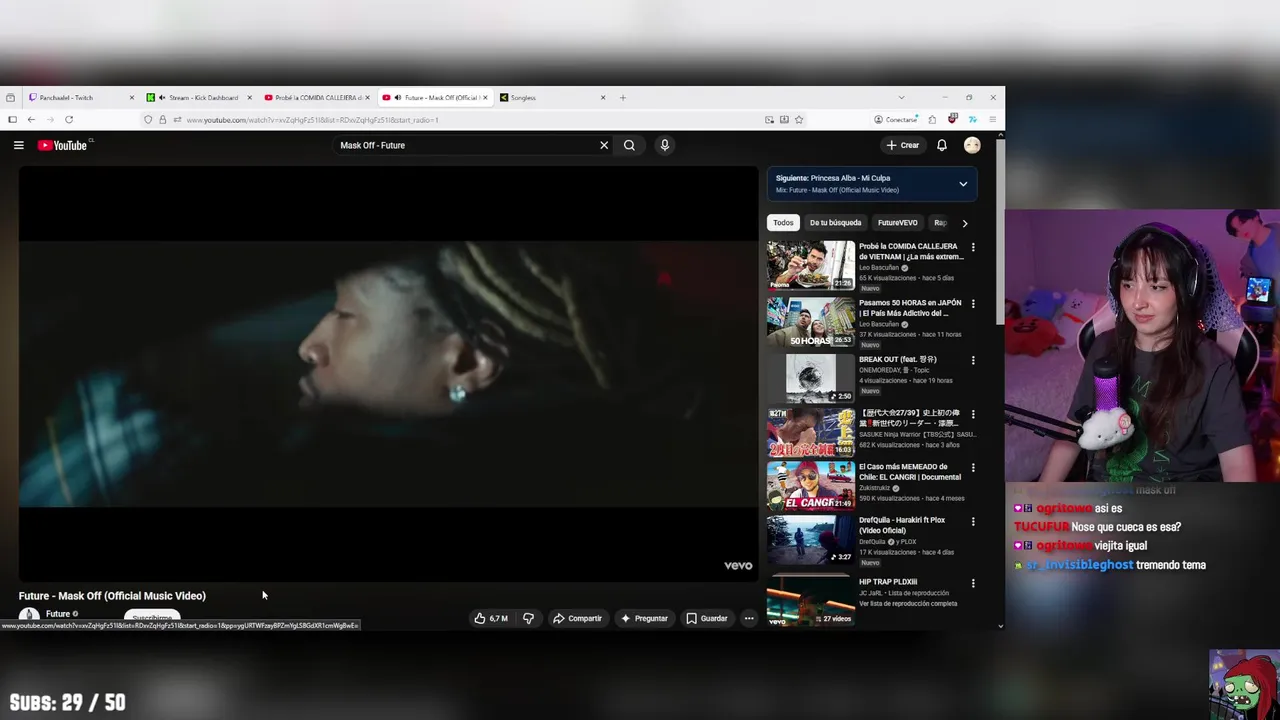
Task: Switch to the Stream - Kick Dashboard tab
Action: [x=200, y=98]
